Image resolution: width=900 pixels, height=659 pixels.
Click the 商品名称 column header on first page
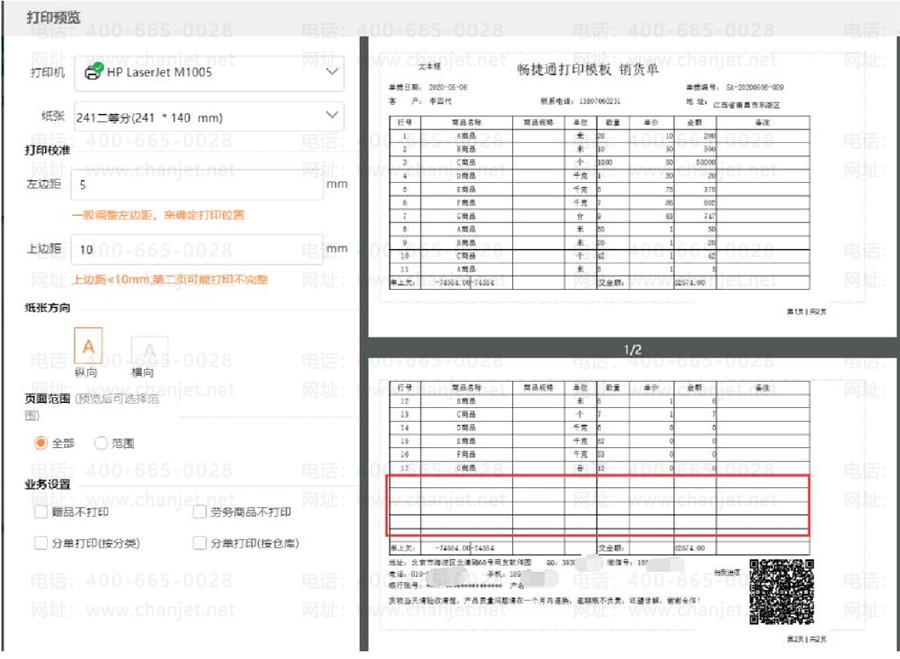point(467,122)
